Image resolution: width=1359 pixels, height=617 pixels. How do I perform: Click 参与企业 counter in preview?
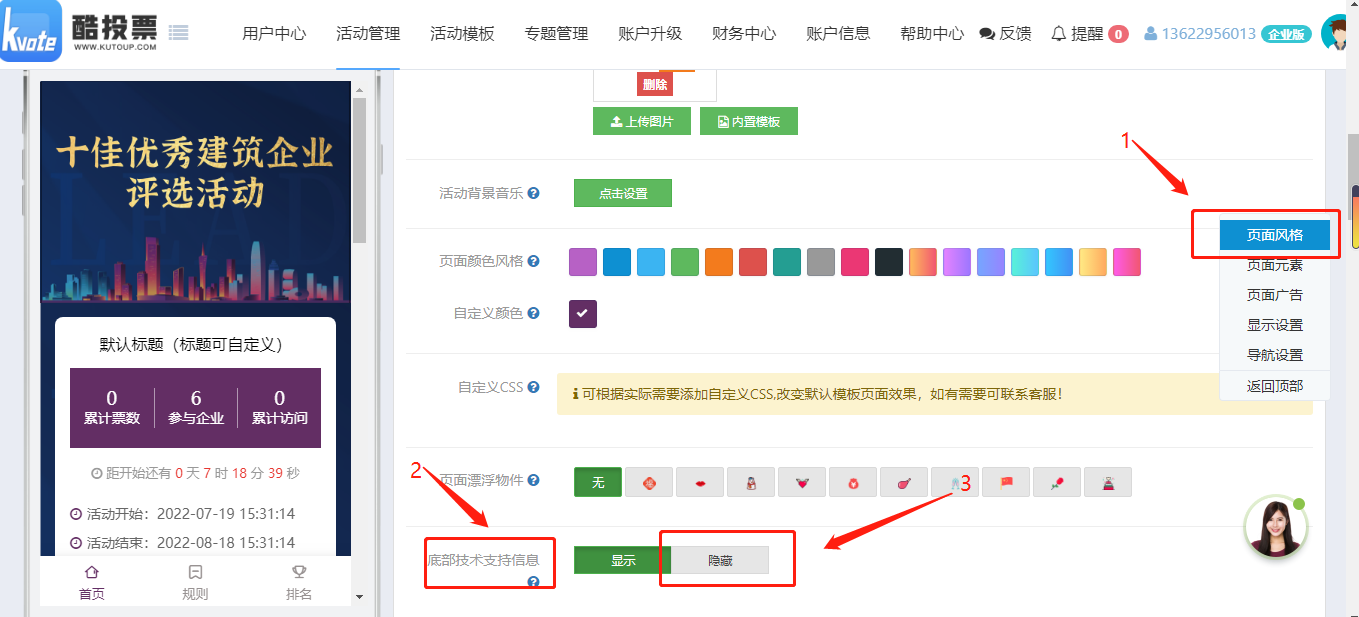(x=196, y=408)
